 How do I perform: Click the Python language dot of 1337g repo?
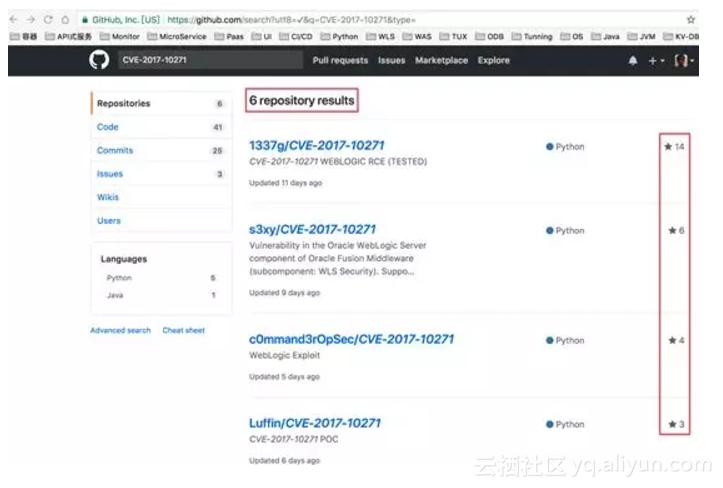(x=550, y=147)
